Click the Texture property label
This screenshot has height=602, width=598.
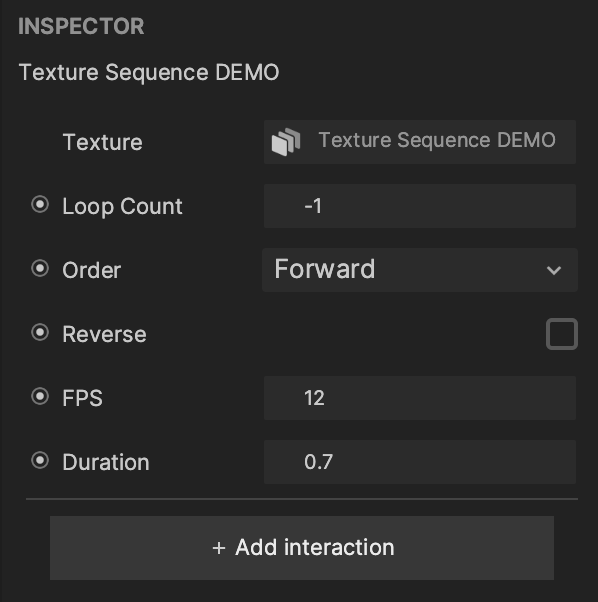click(x=102, y=142)
